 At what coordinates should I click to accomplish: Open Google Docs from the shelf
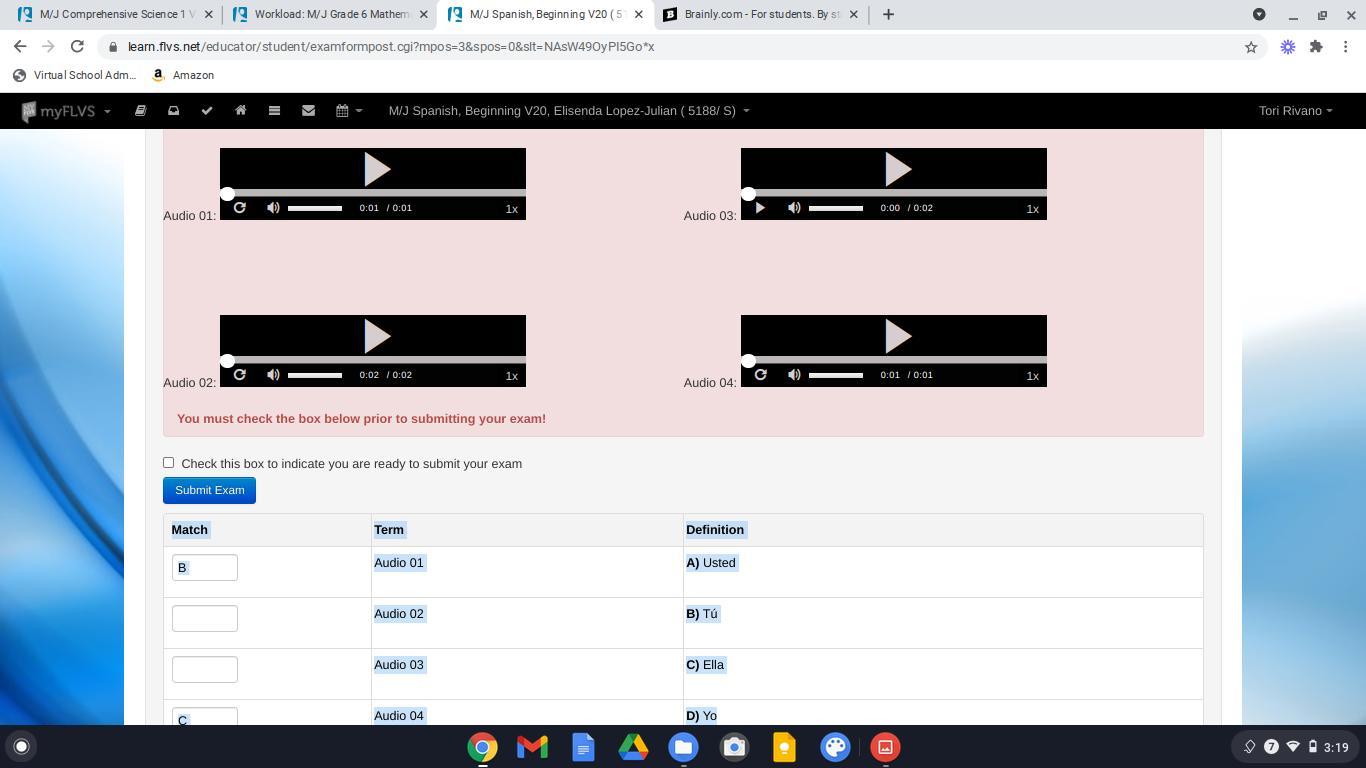(x=583, y=747)
